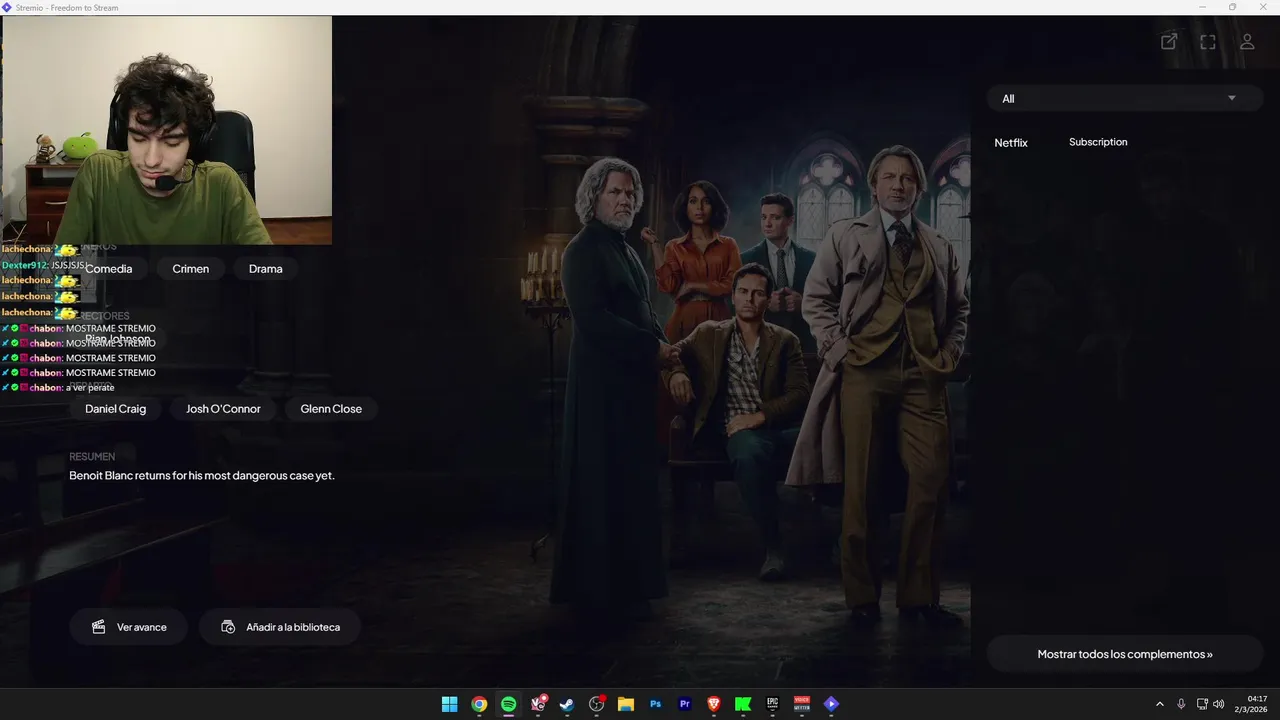Open the Windows Start menu
The width and height of the screenshot is (1280, 720).
point(450,704)
